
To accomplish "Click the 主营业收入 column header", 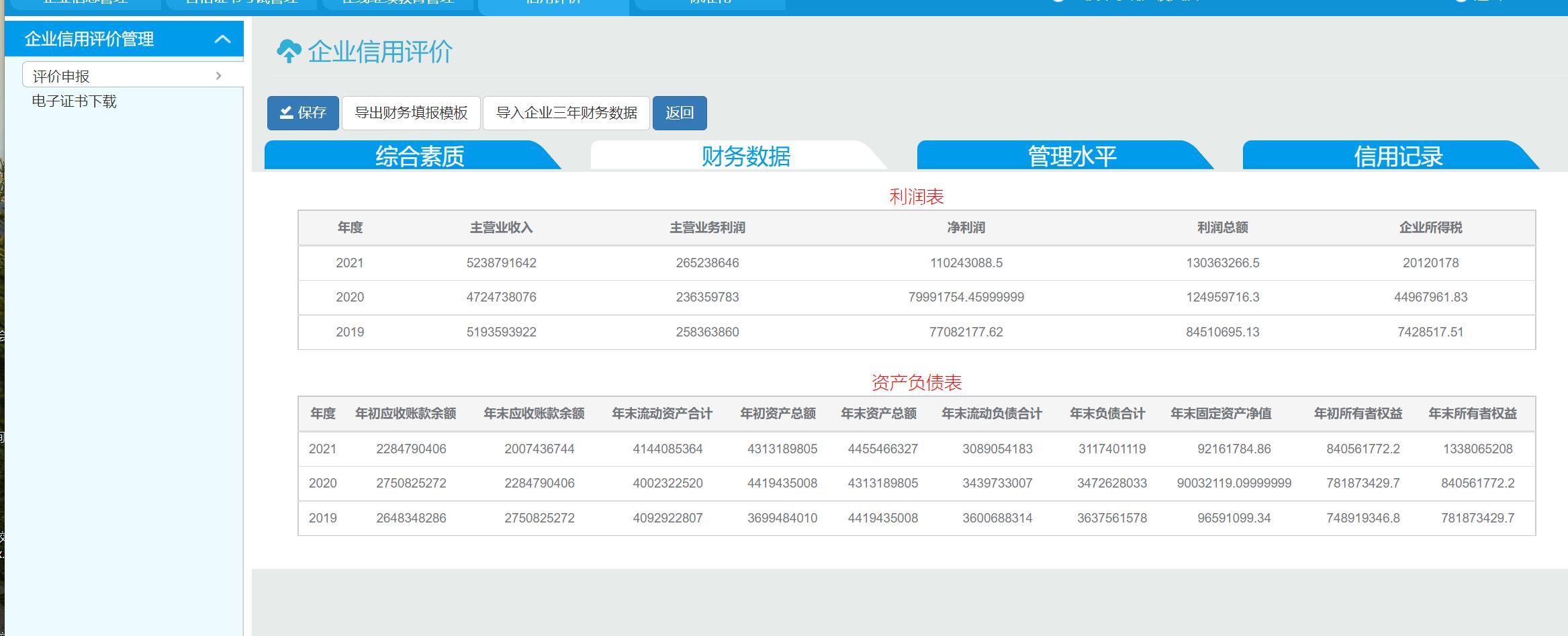I will [501, 228].
